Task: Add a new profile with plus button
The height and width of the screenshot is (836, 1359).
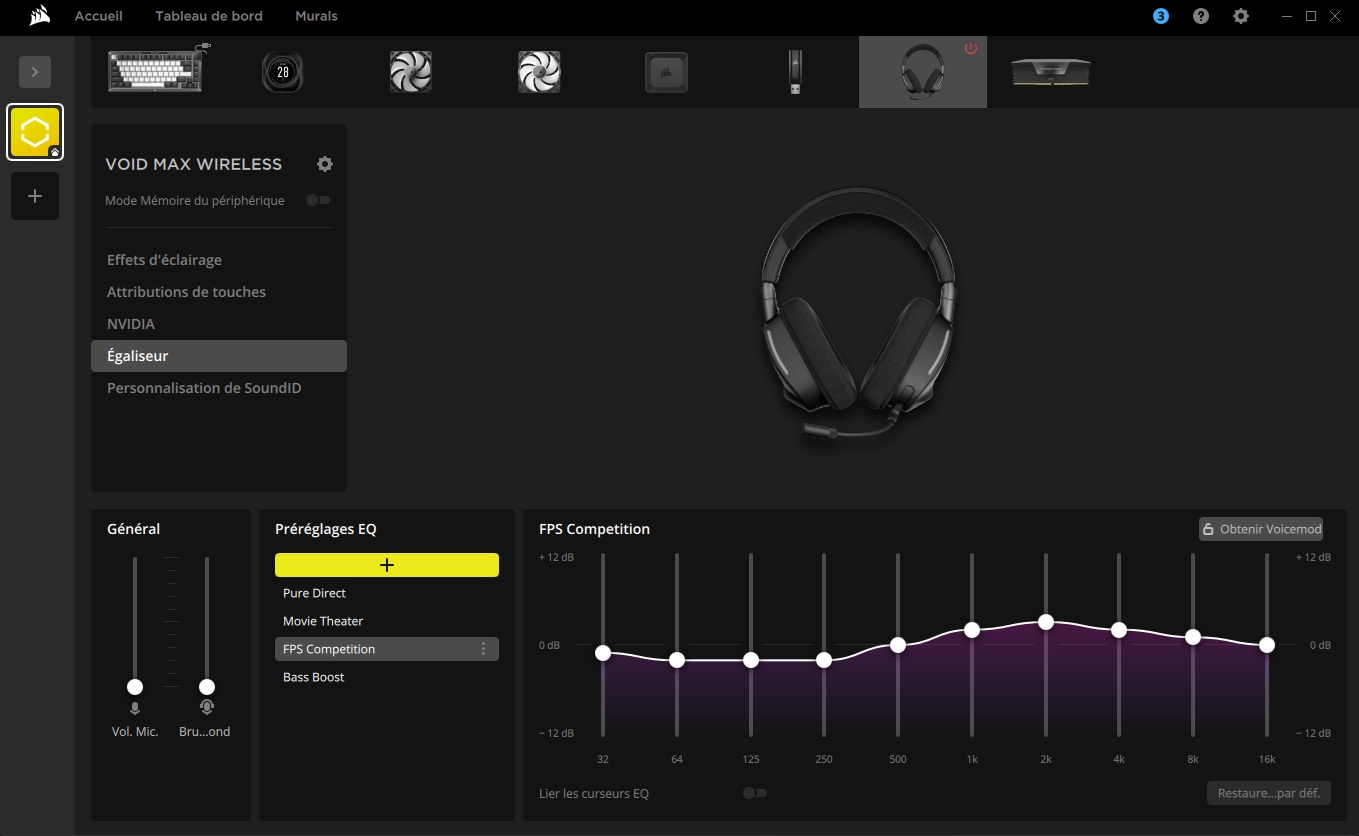Action: [35, 196]
